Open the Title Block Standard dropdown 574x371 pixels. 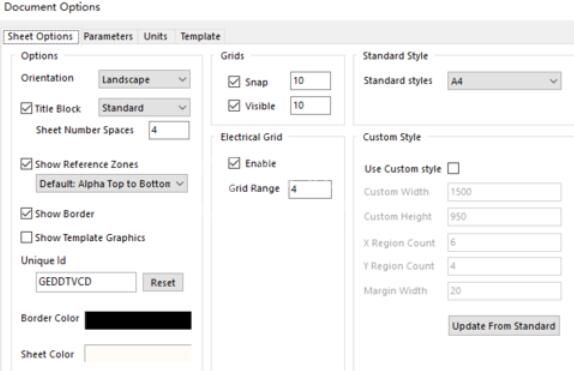(144, 108)
